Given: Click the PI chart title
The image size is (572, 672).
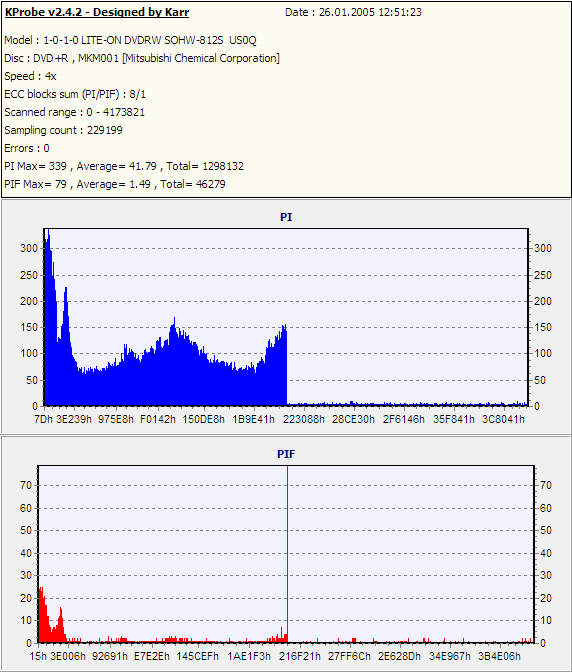Looking at the screenshot, I should pos(286,217).
